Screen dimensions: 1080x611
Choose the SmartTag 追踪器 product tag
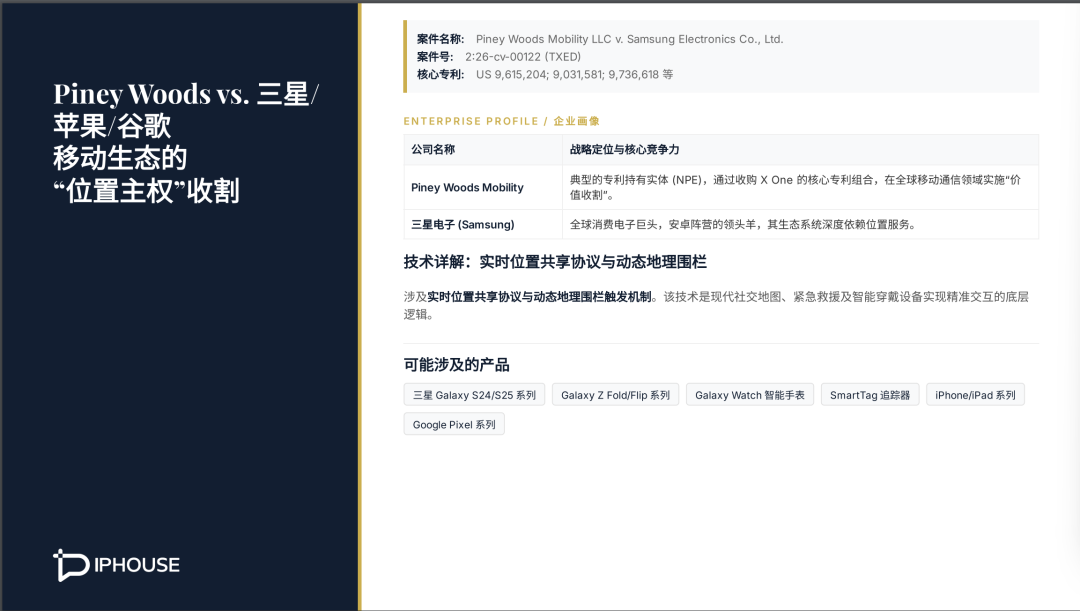[870, 395]
